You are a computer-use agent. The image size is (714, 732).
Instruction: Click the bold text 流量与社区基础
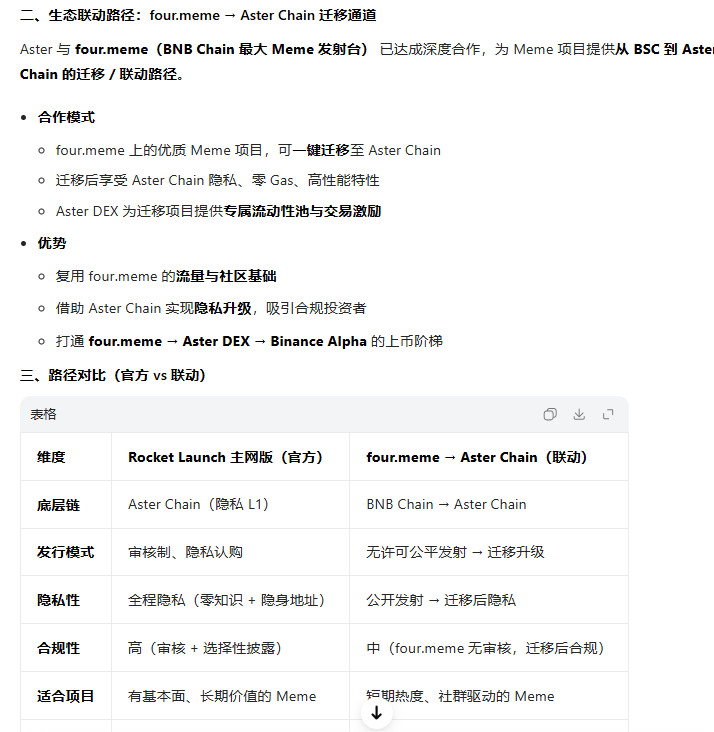tap(226, 276)
